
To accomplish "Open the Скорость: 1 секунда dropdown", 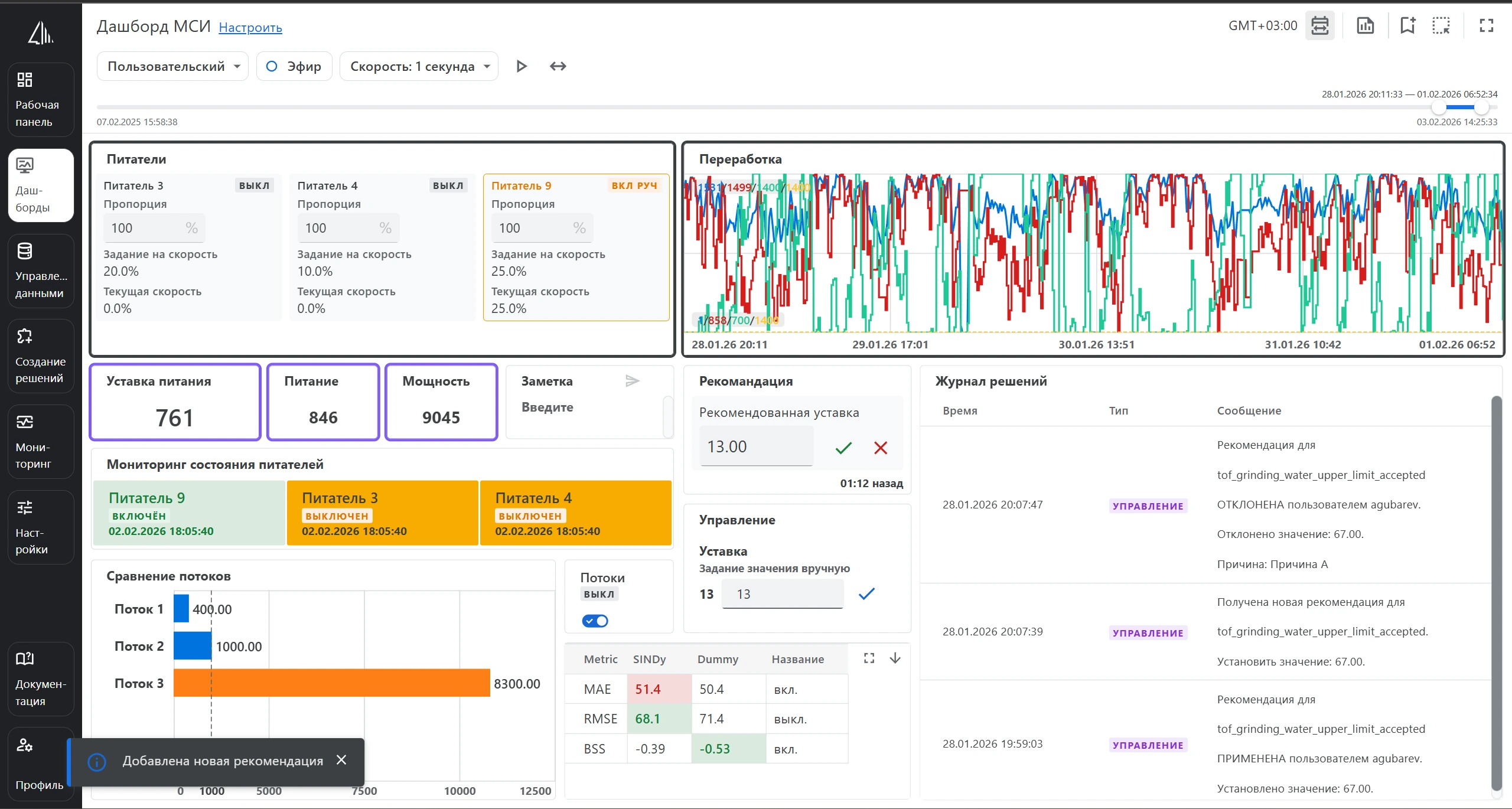I will click(419, 66).
